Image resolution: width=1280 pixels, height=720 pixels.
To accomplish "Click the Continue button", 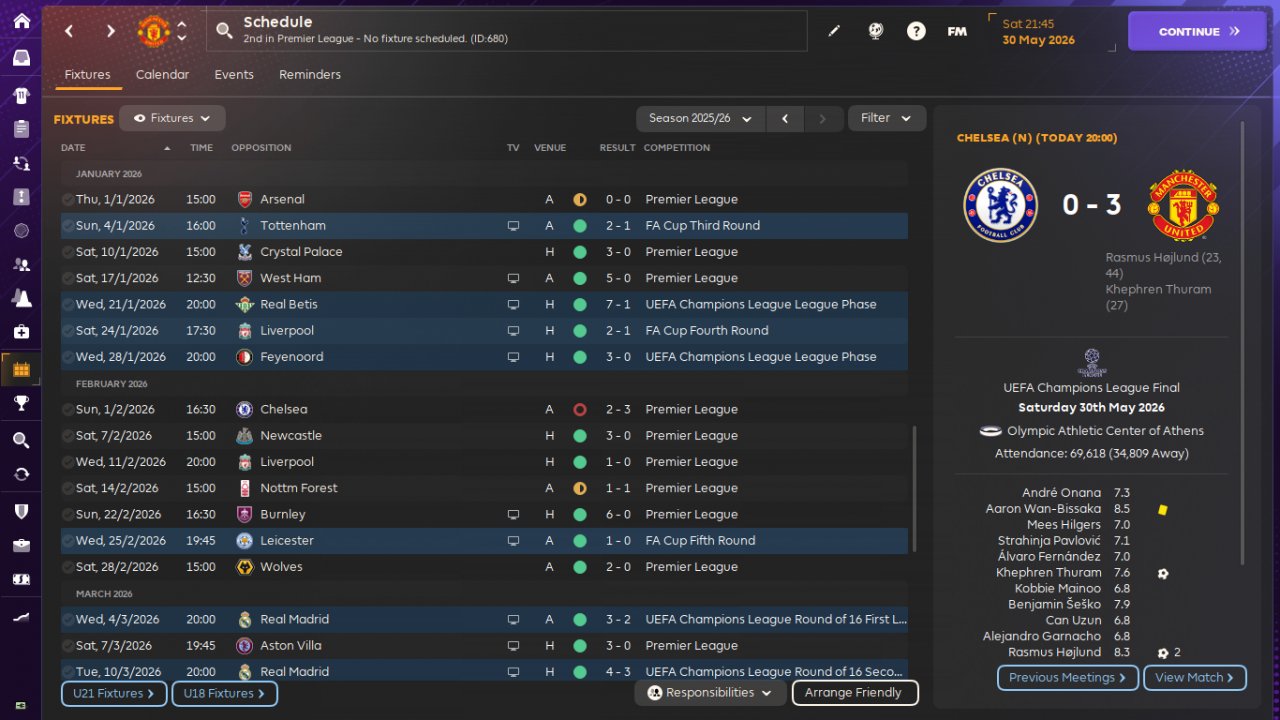I will (x=1197, y=31).
